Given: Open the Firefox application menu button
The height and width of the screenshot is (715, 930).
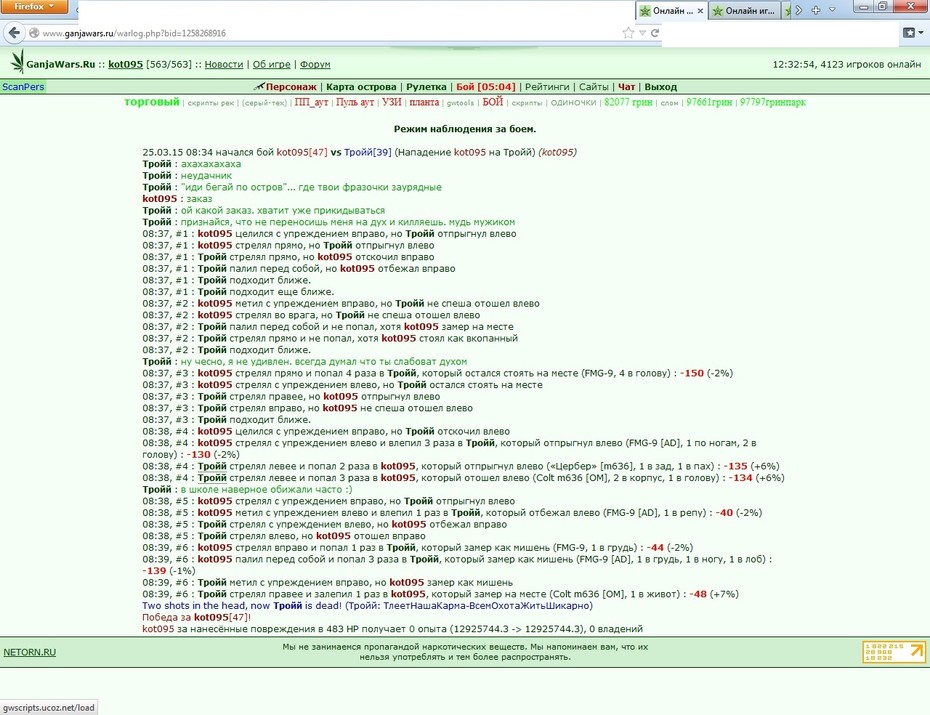Looking at the screenshot, I should (33, 7).
